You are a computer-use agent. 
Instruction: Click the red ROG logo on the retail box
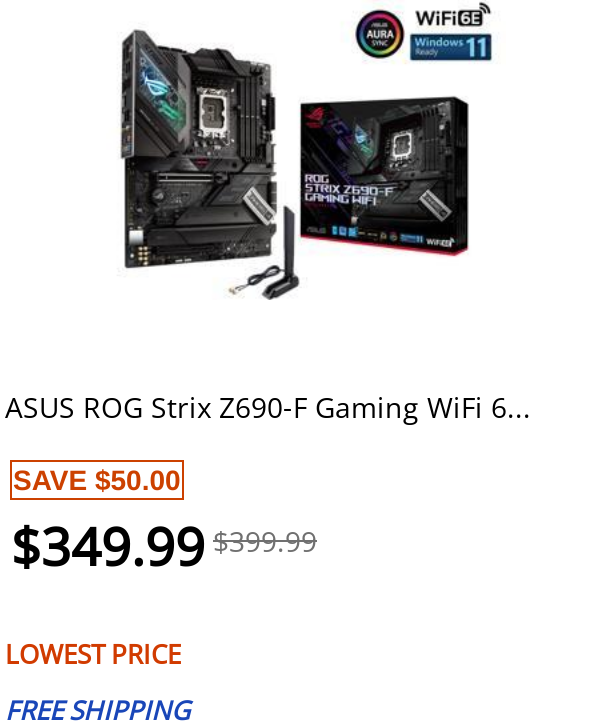pyautogui.click(x=315, y=117)
